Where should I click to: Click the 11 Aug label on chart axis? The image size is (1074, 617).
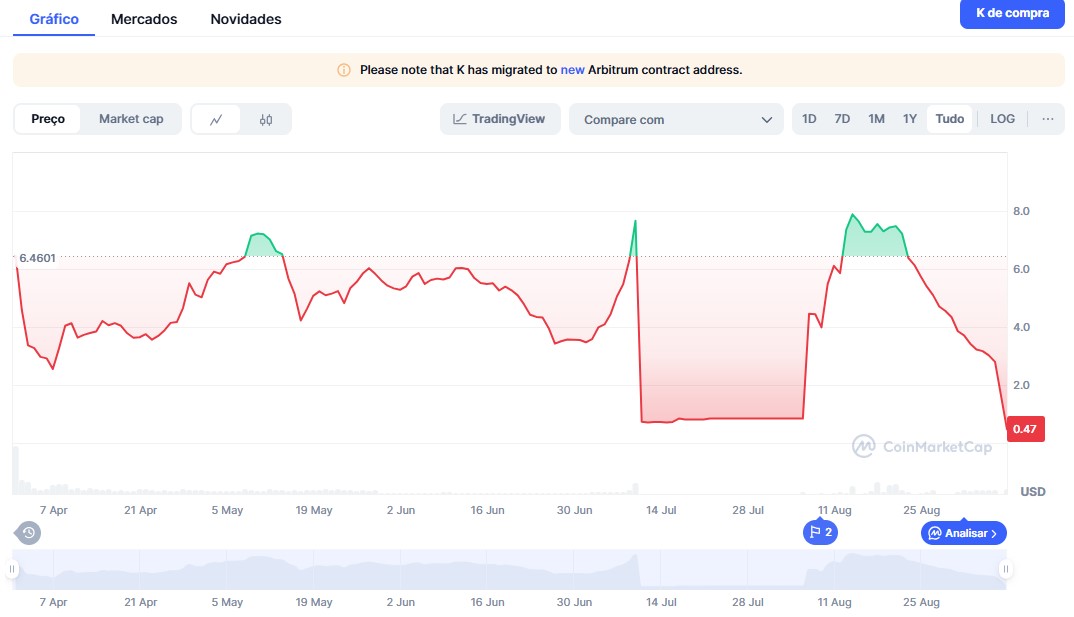(x=834, y=510)
